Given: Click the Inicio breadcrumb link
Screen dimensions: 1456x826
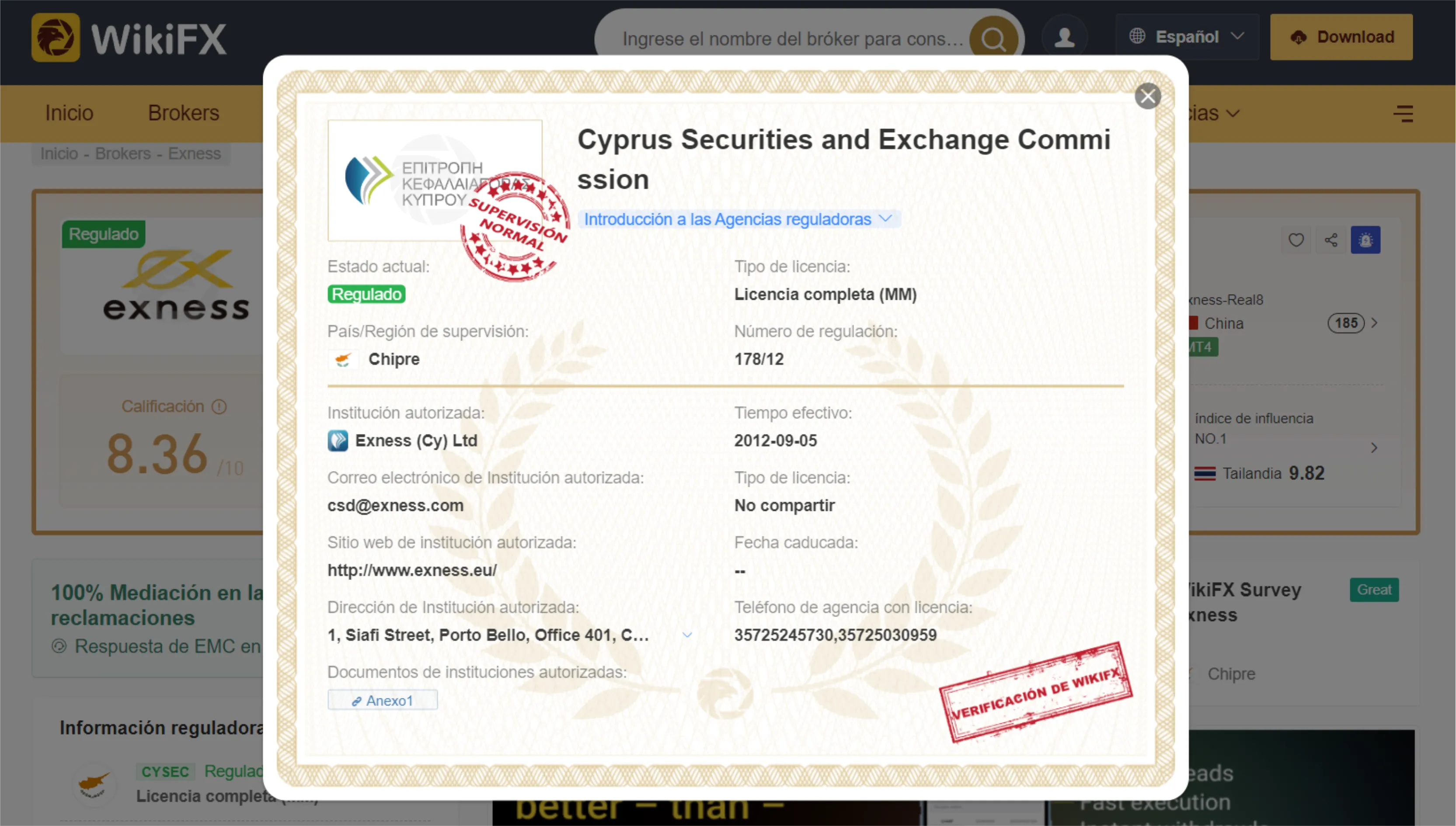Looking at the screenshot, I should coord(59,154).
